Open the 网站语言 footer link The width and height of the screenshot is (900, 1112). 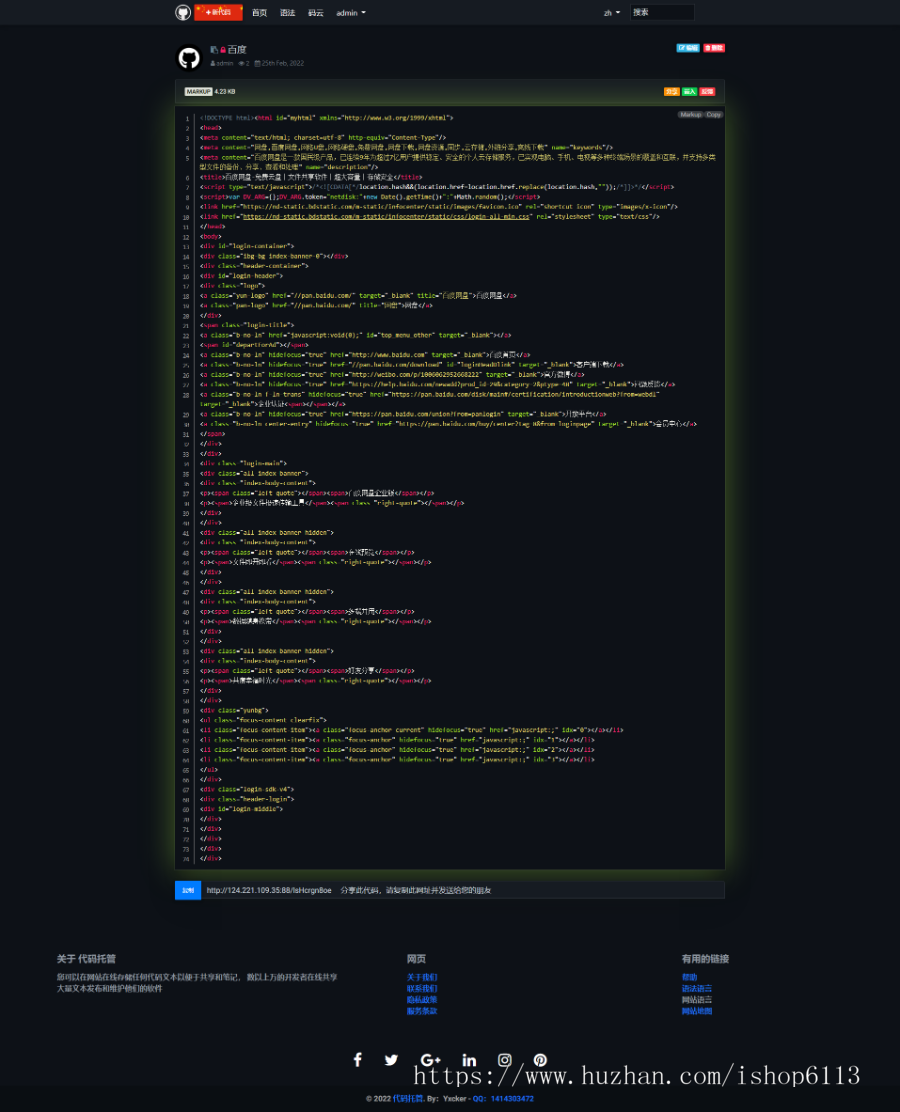[696, 1000]
